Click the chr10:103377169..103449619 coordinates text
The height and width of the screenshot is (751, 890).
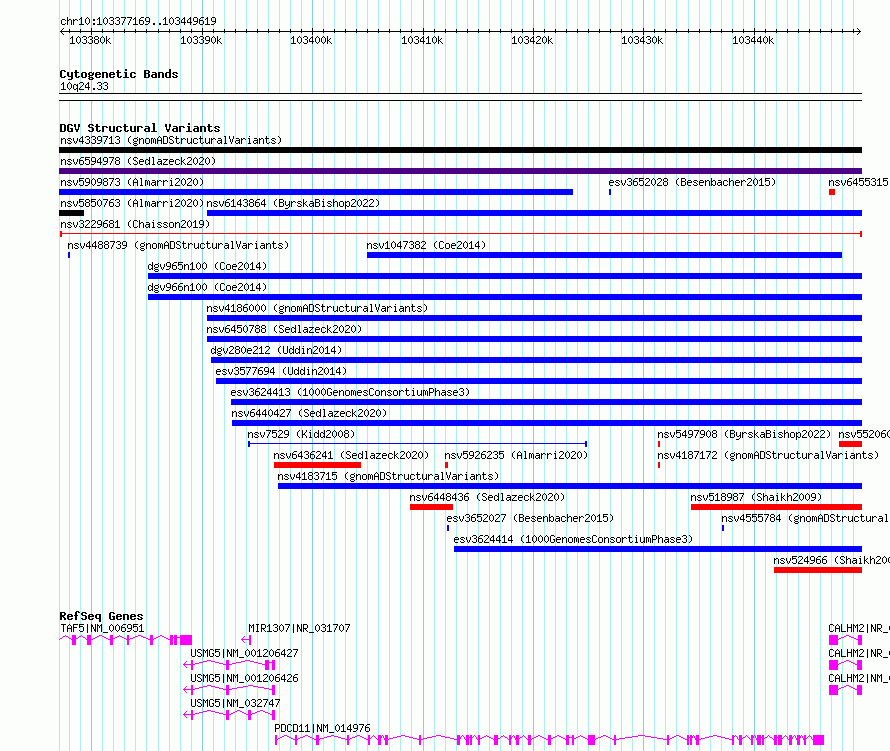click(x=138, y=22)
